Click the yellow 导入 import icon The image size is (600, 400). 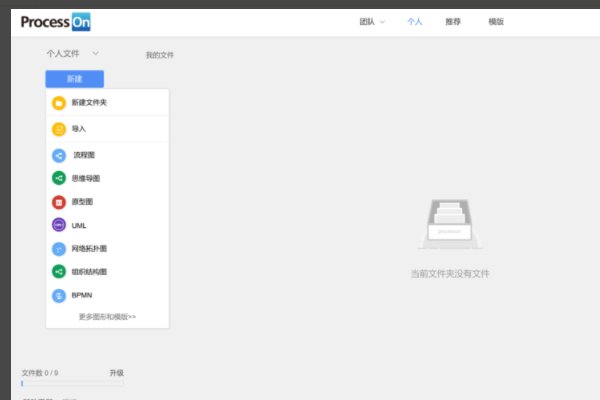[59, 129]
